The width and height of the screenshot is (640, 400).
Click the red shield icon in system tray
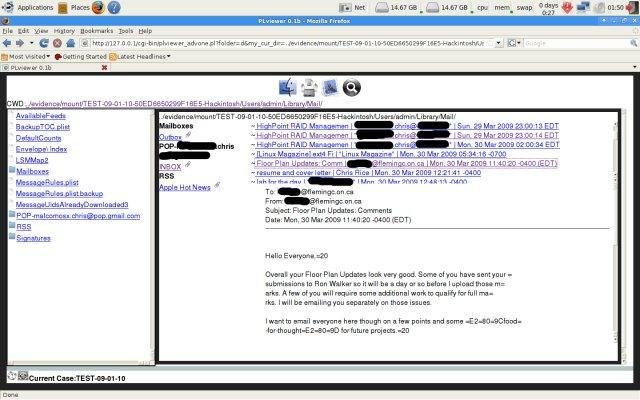click(x=567, y=7)
